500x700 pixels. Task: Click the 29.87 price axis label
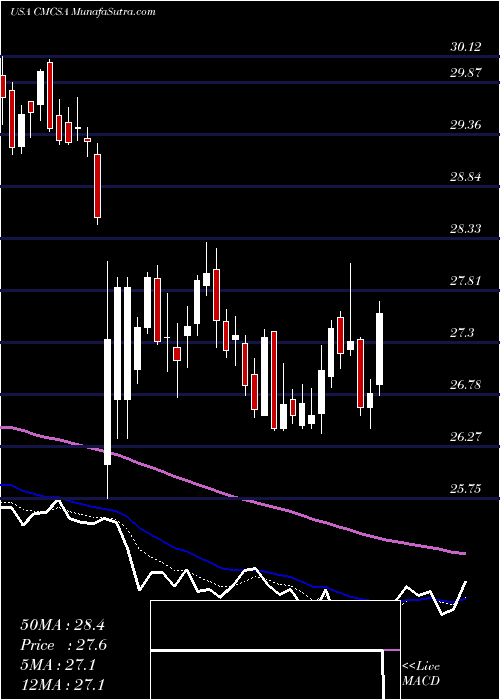click(466, 72)
